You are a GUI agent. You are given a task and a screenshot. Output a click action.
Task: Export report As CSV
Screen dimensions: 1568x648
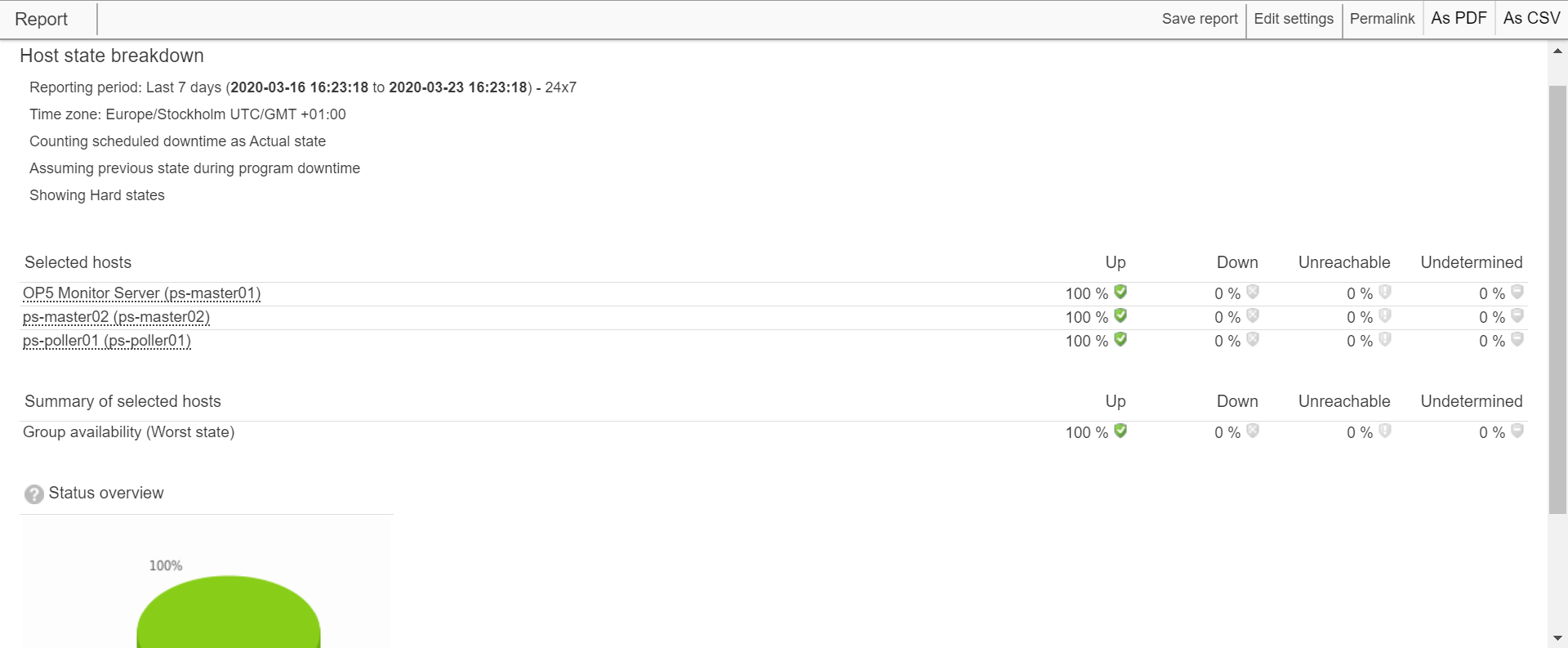(1531, 19)
